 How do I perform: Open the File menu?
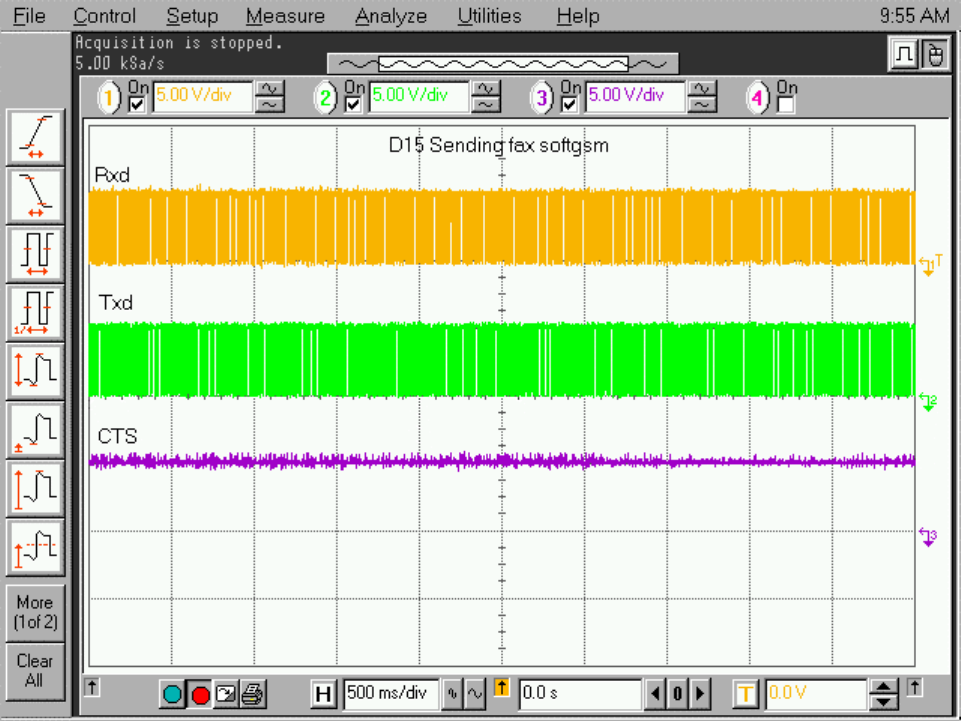[x=29, y=16]
